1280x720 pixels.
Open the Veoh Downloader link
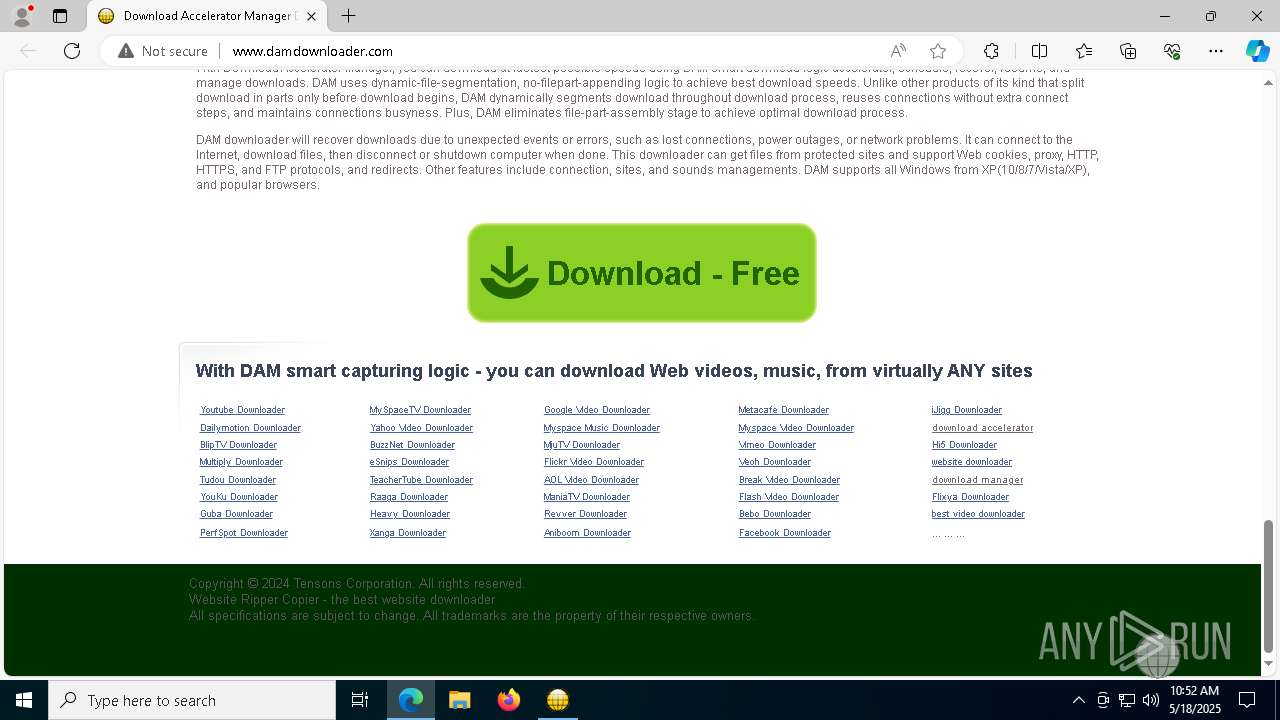coord(775,462)
